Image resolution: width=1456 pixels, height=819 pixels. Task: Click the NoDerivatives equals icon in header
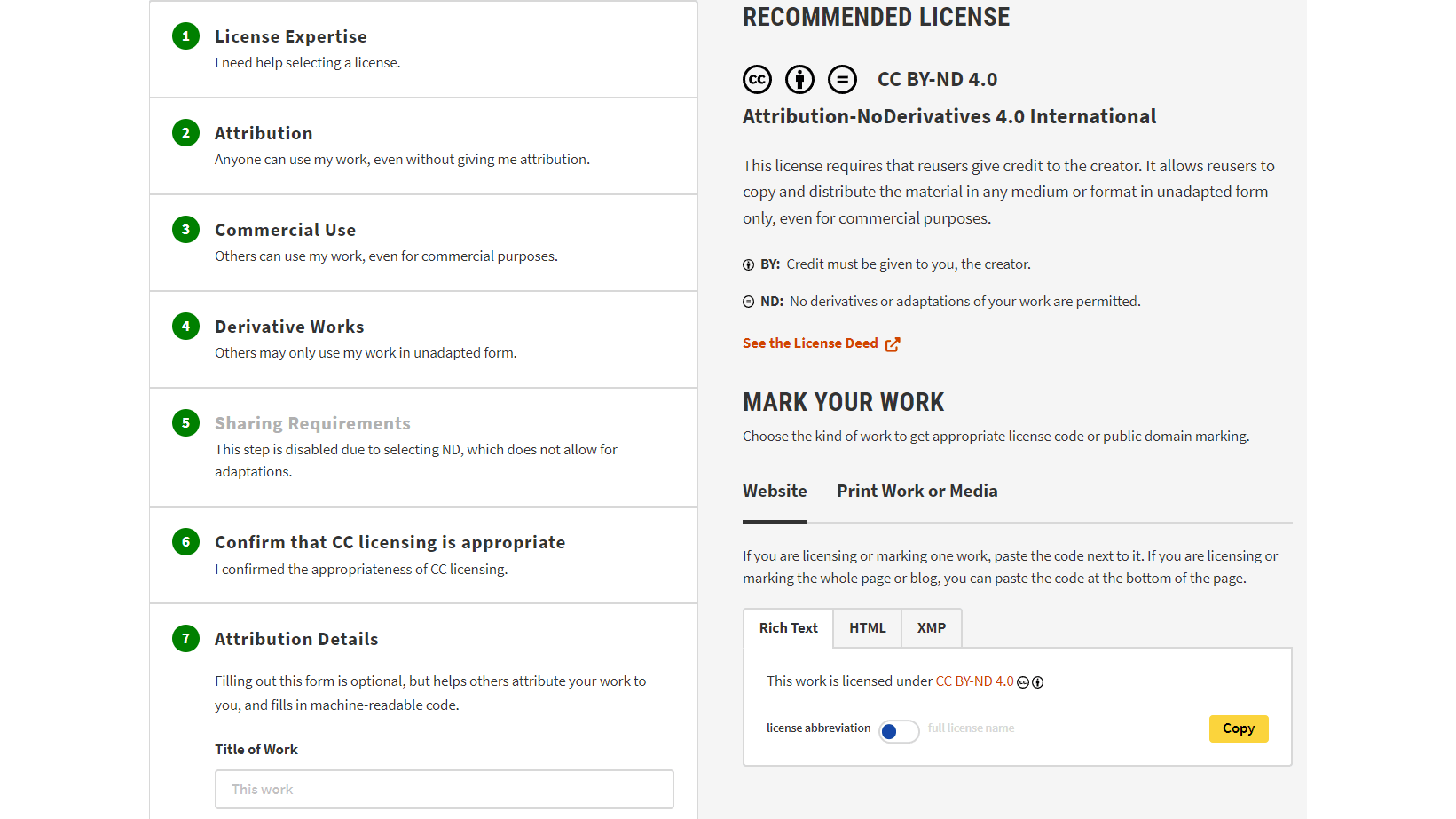pos(842,80)
